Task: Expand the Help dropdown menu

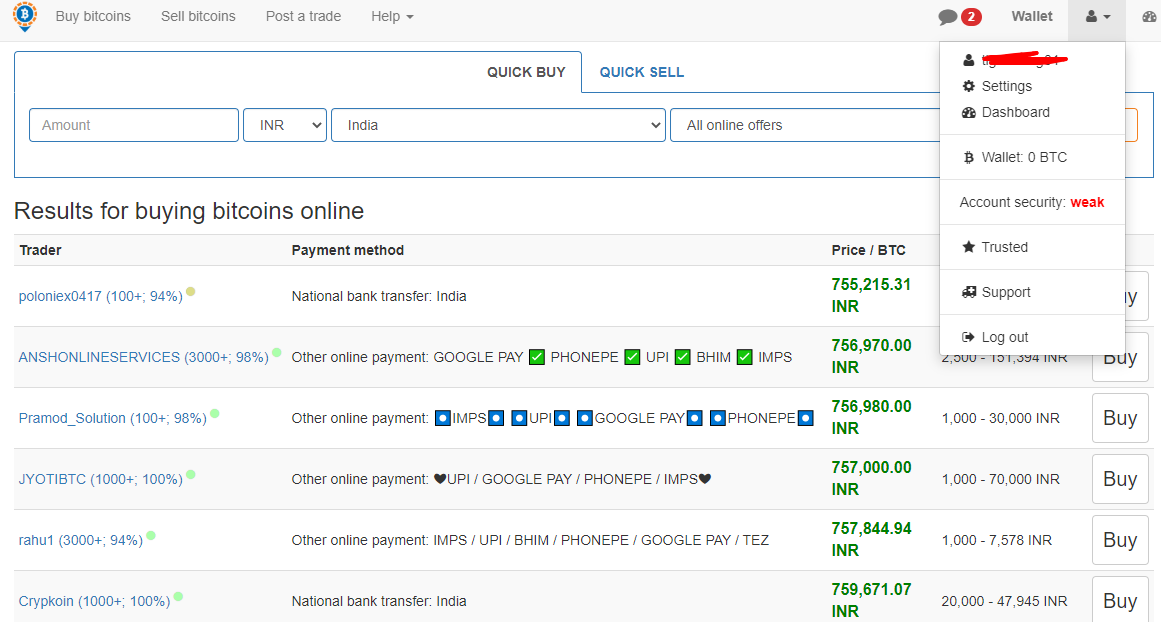Action: click(392, 16)
